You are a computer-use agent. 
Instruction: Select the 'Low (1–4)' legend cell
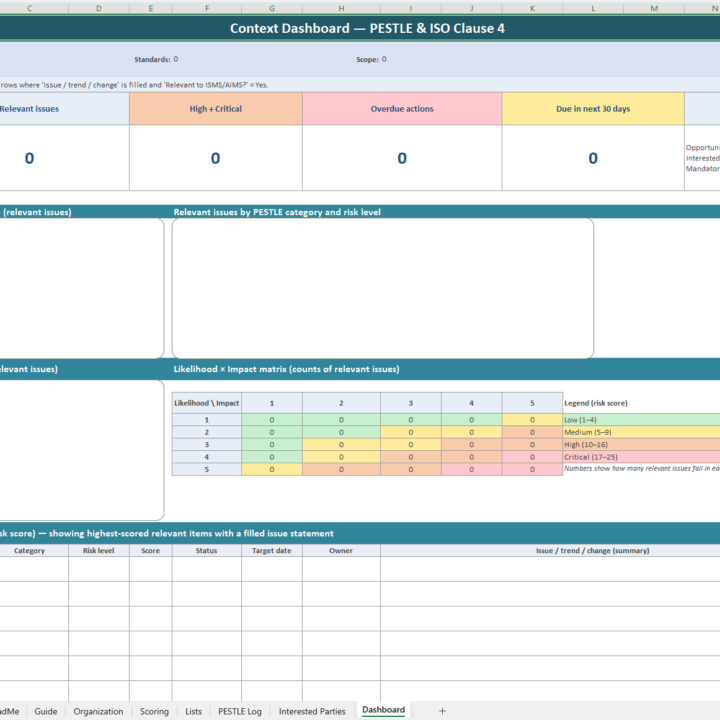click(641, 420)
